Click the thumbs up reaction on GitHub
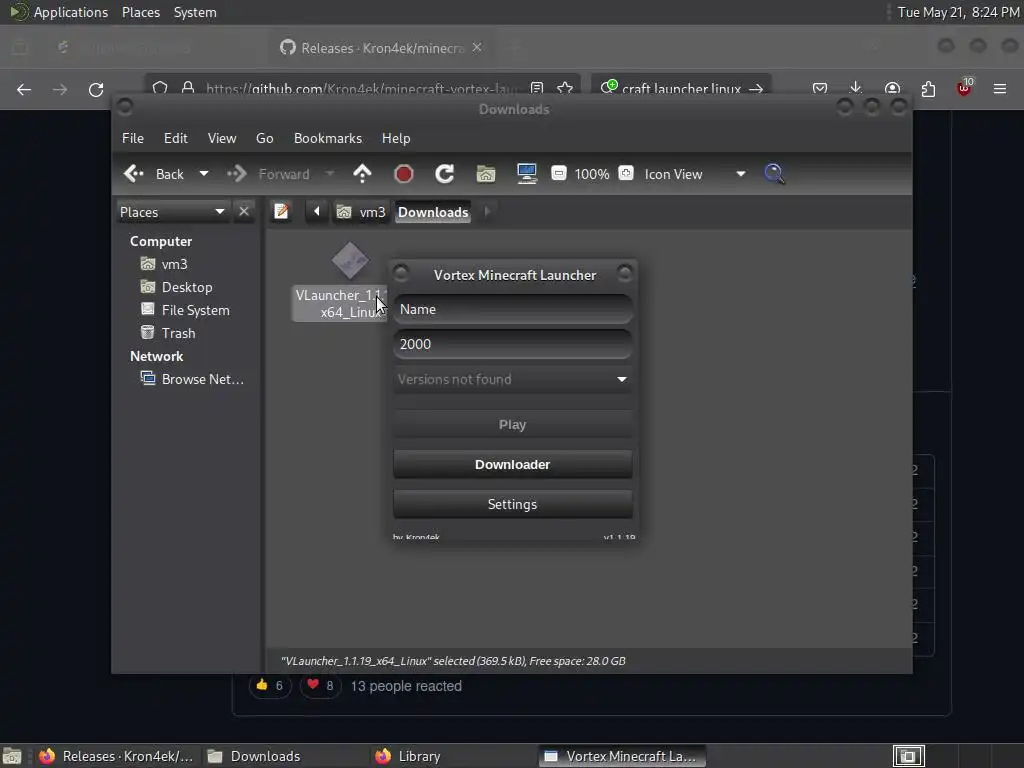This screenshot has width=1024, height=768. coord(269,686)
